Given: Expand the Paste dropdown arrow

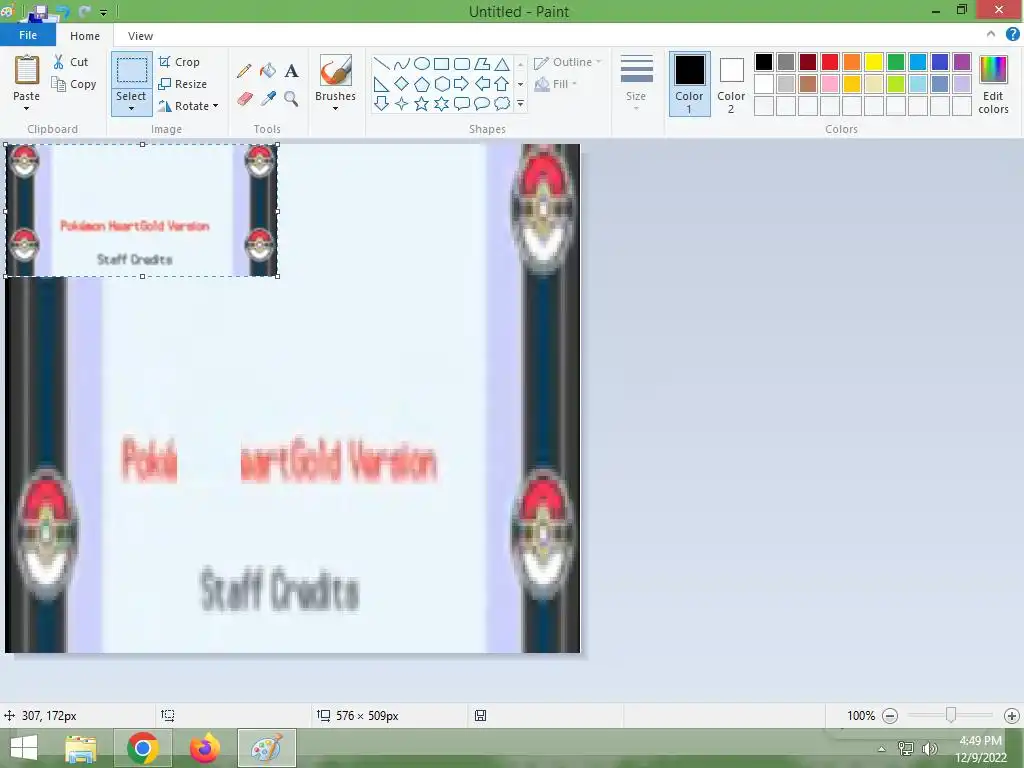Looking at the screenshot, I should [x=27, y=108].
